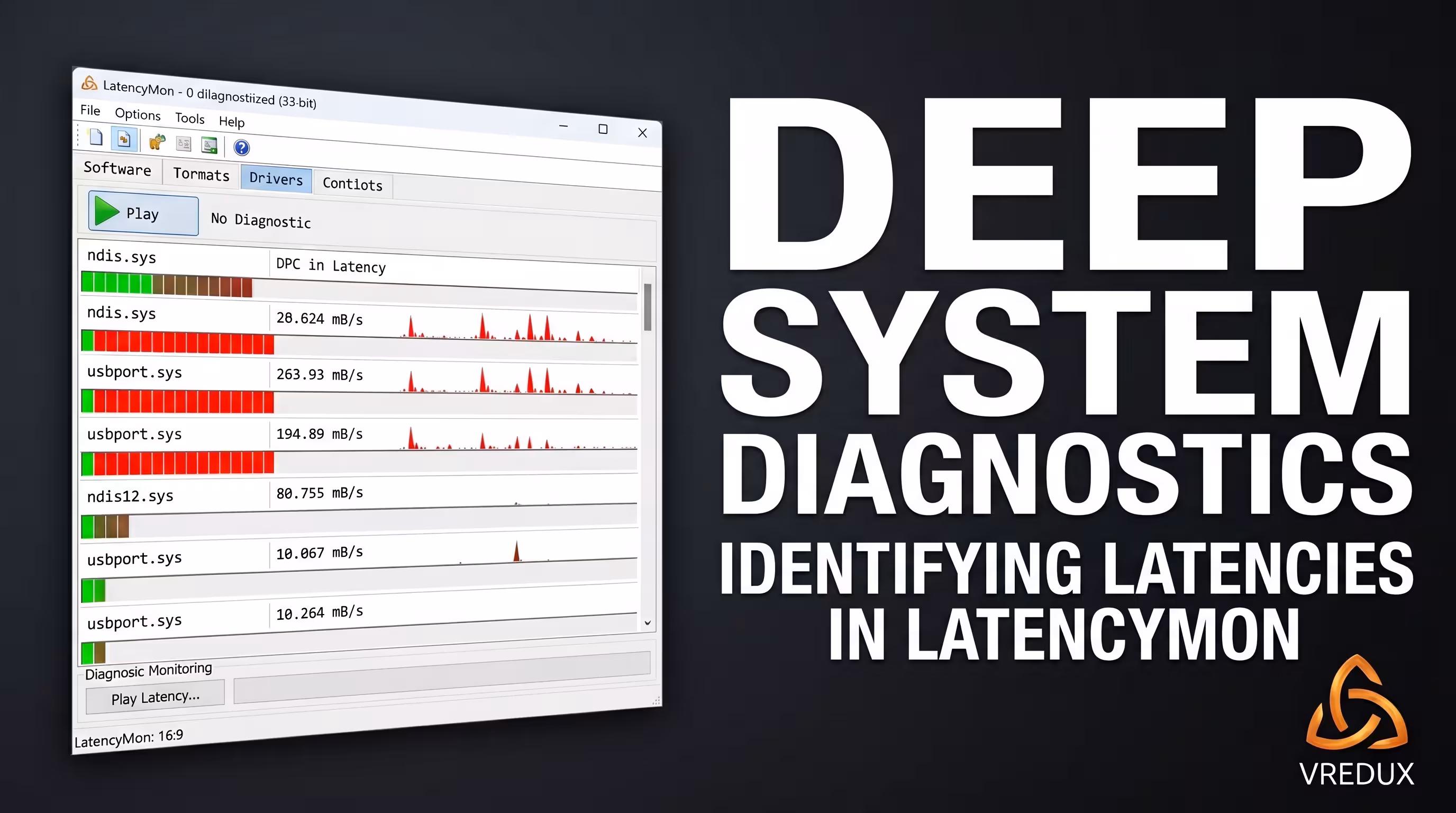Click the short level bar below ndis12.sys
Viewport: 1456px width, 813px height.
coord(105,526)
